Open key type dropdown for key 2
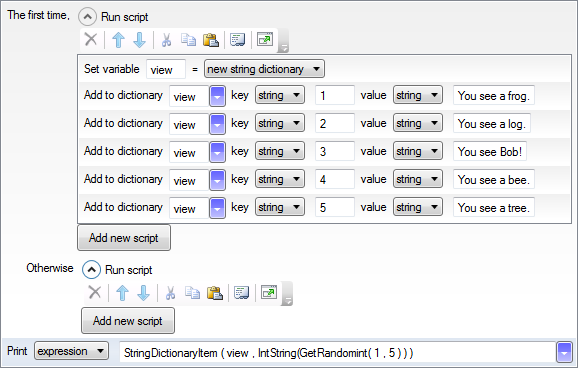The image size is (578, 368). point(280,123)
